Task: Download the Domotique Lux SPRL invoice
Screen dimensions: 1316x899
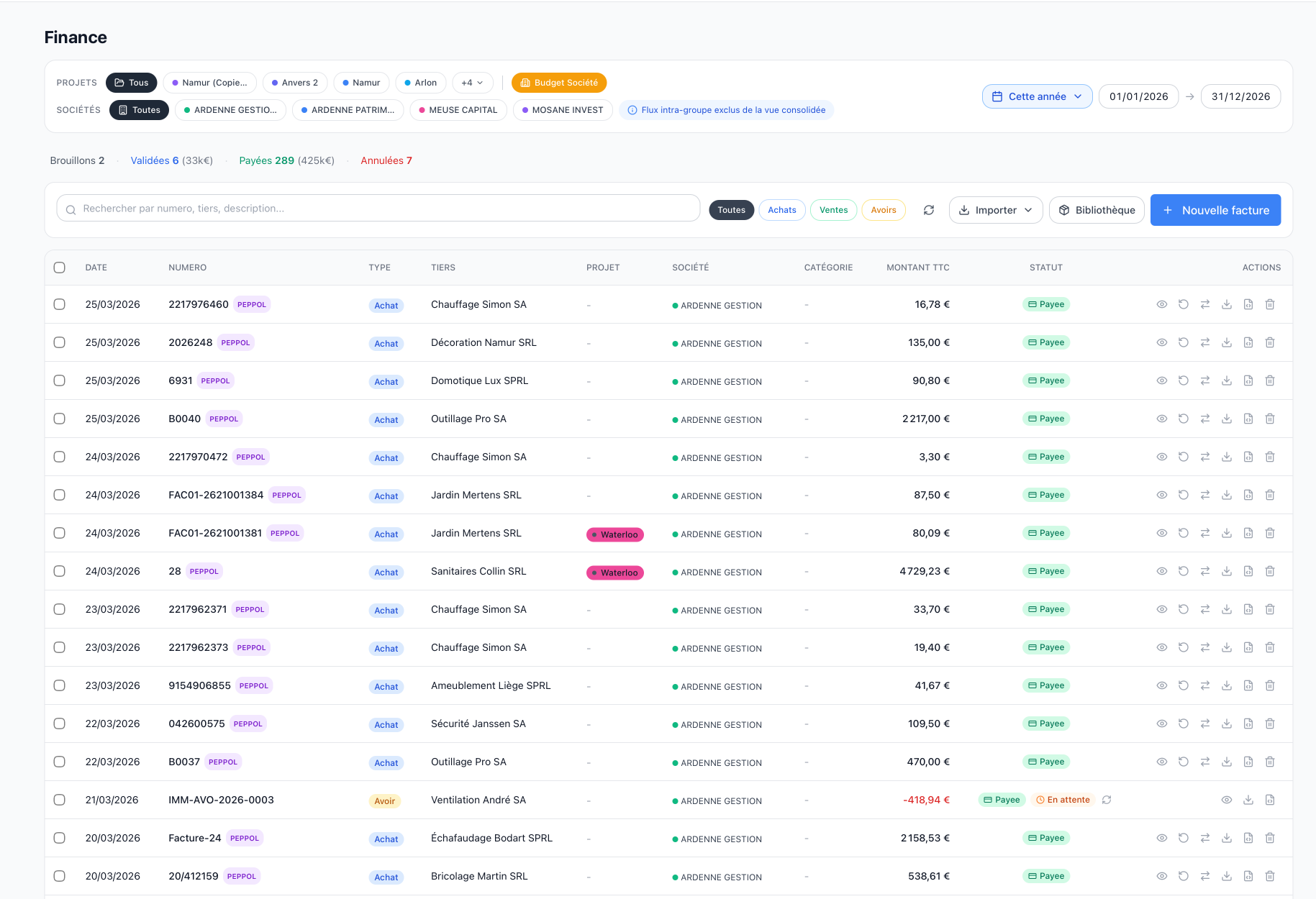Action: [x=1227, y=380]
